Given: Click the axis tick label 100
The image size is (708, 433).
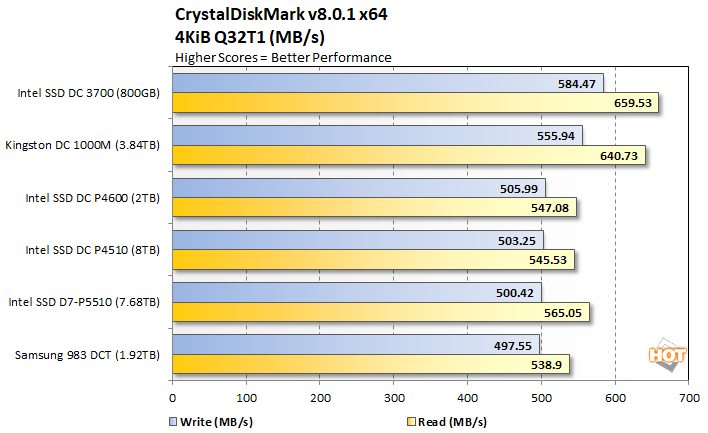Looking at the screenshot, I should [x=247, y=398].
